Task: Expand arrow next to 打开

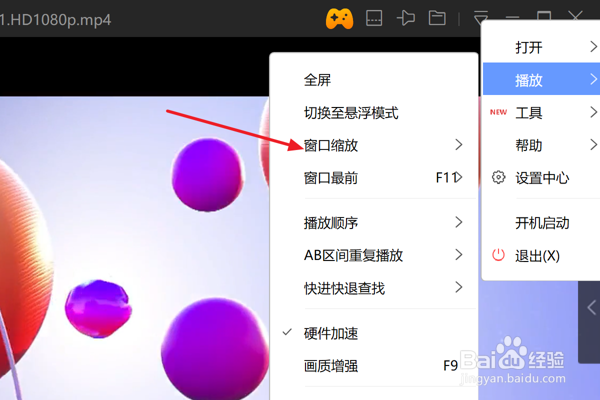Action: click(593, 47)
